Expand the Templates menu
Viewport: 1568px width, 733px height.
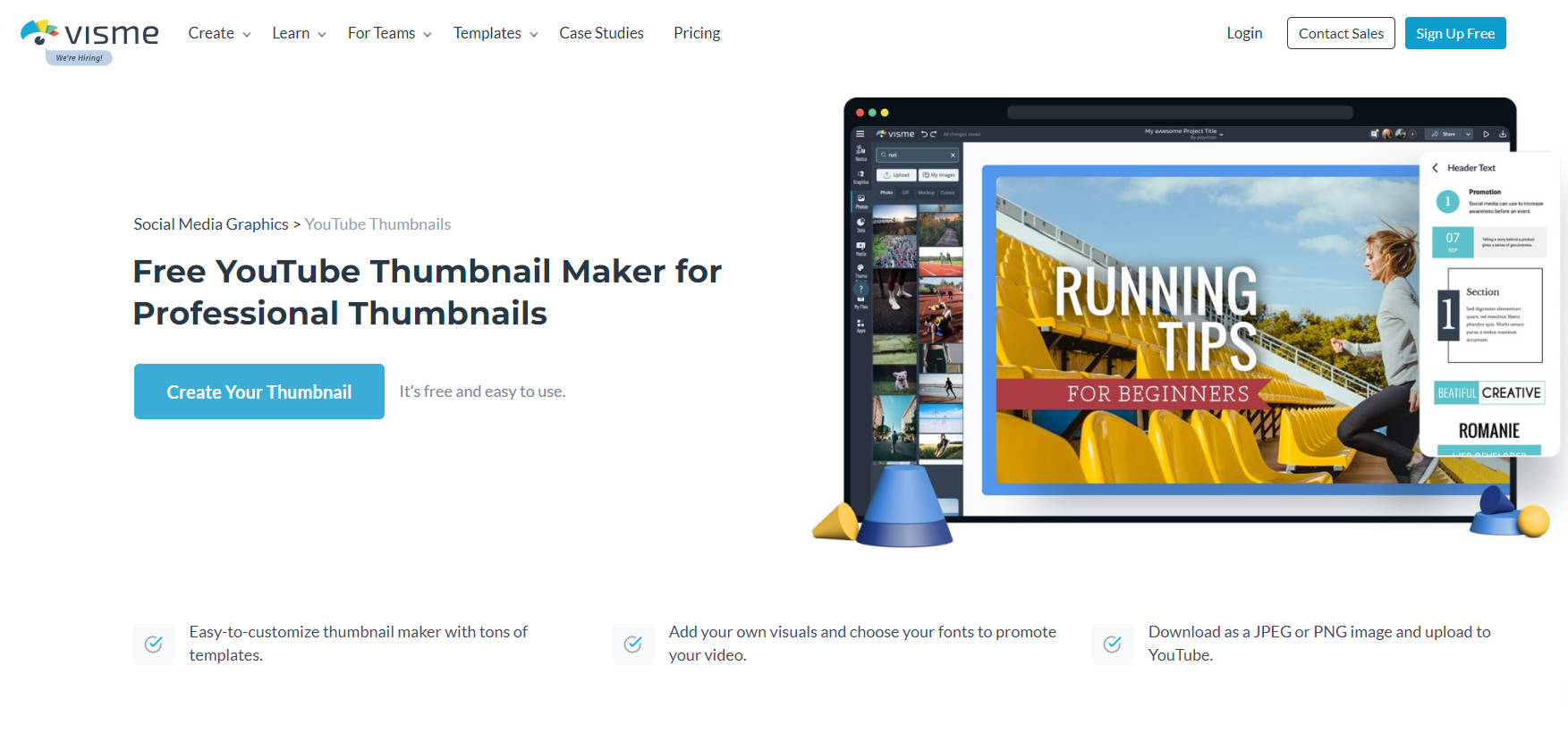click(496, 33)
